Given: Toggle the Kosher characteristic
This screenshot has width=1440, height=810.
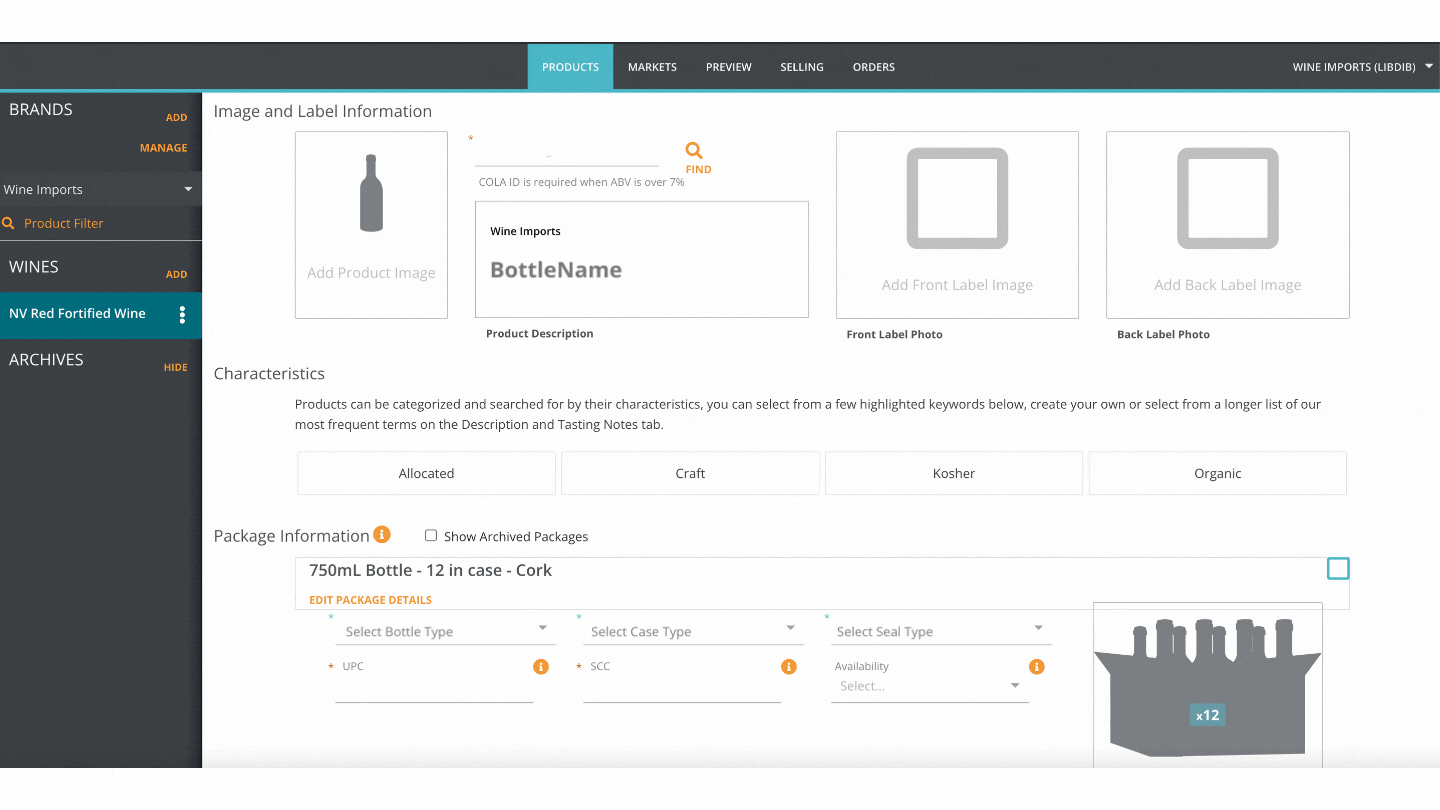Looking at the screenshot, I should click(953, 472).
